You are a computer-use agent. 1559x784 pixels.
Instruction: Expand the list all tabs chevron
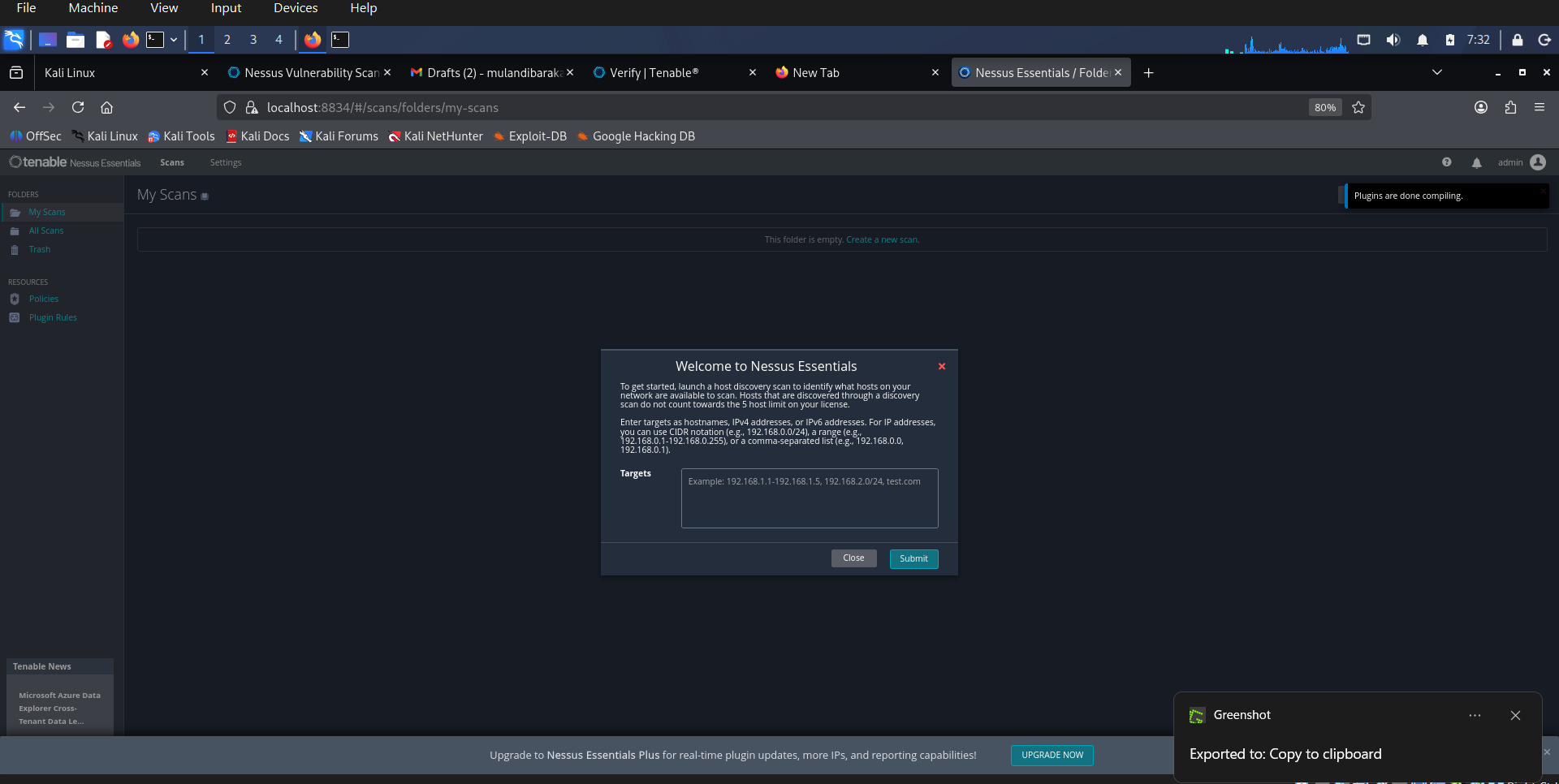[1436, 72]
